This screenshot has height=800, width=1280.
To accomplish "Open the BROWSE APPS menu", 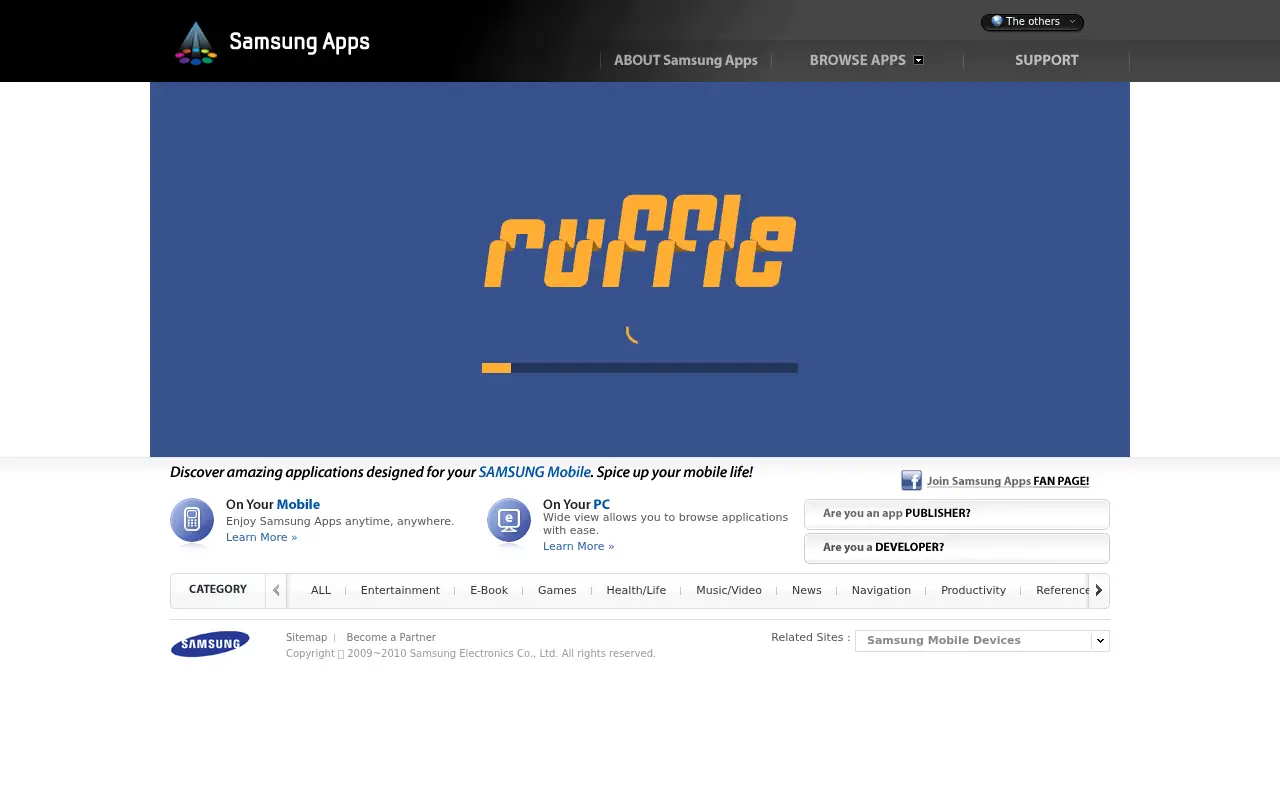I will point(858,60).
